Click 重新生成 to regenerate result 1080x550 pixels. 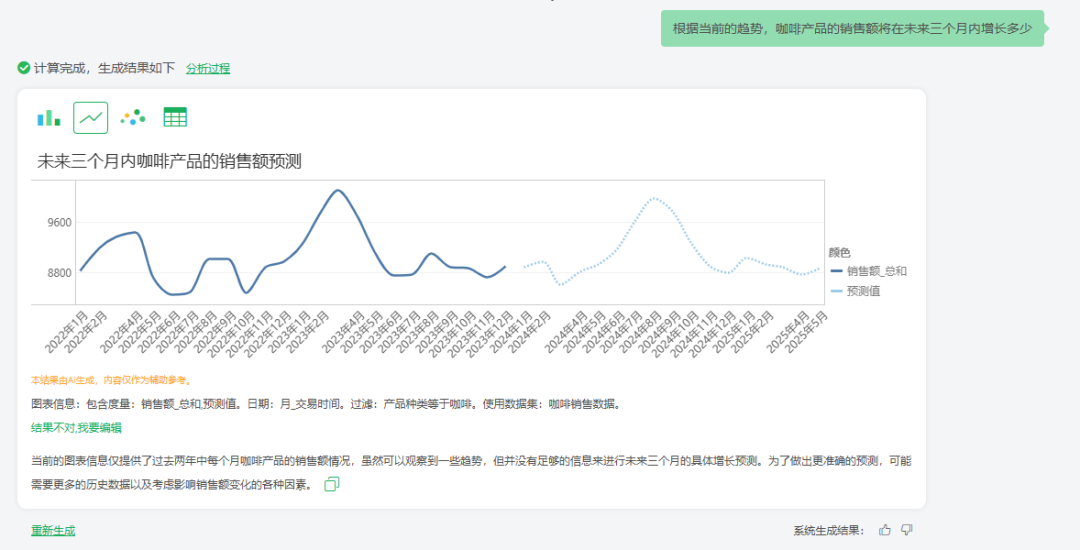pyautogui.click(x=53, y=530)
